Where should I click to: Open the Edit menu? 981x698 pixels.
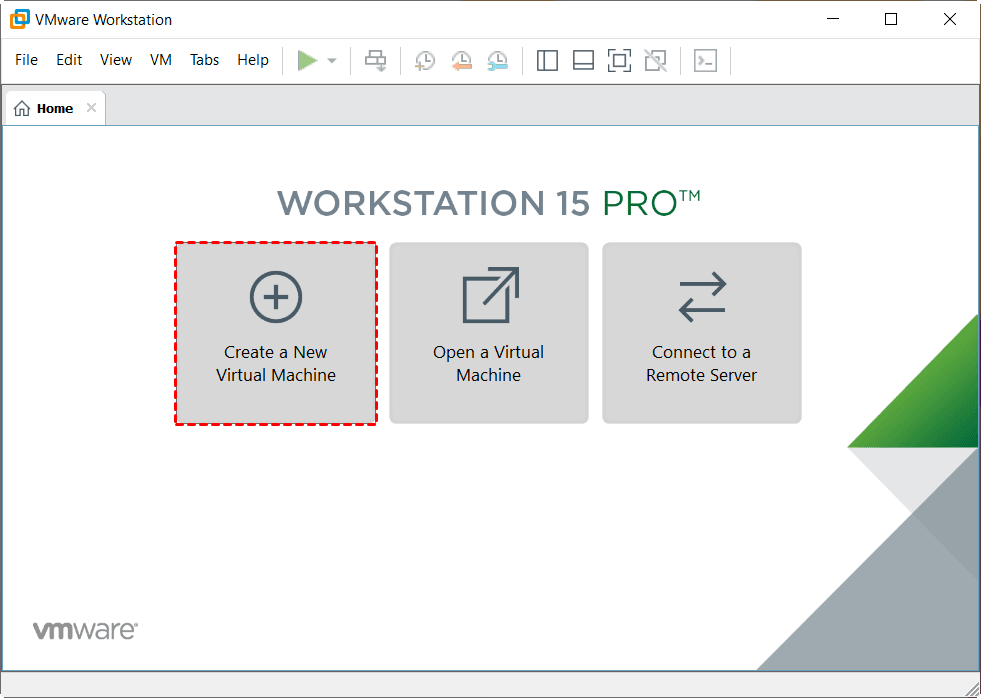tap(69, 60)
